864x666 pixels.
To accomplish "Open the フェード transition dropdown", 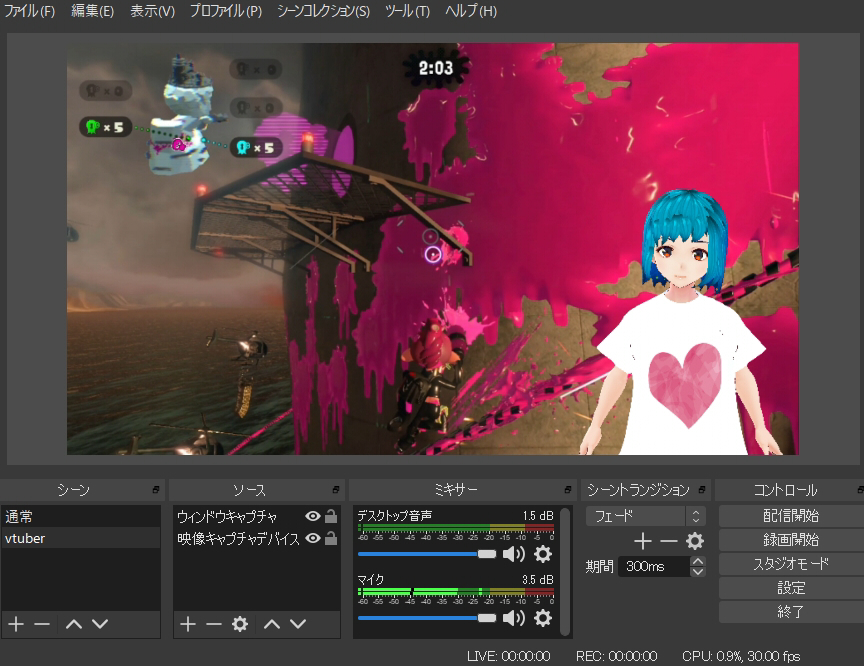I will tap(645, 516).
